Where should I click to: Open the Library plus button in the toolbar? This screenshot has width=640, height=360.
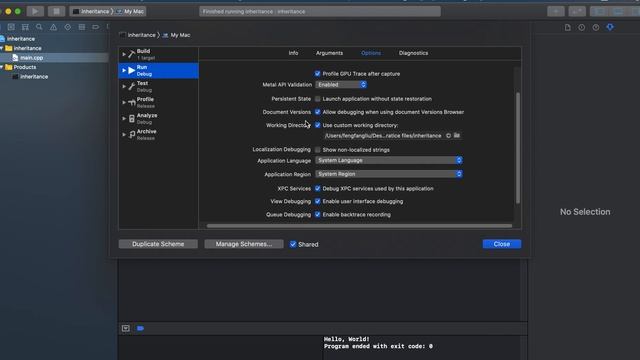point(556,11)
